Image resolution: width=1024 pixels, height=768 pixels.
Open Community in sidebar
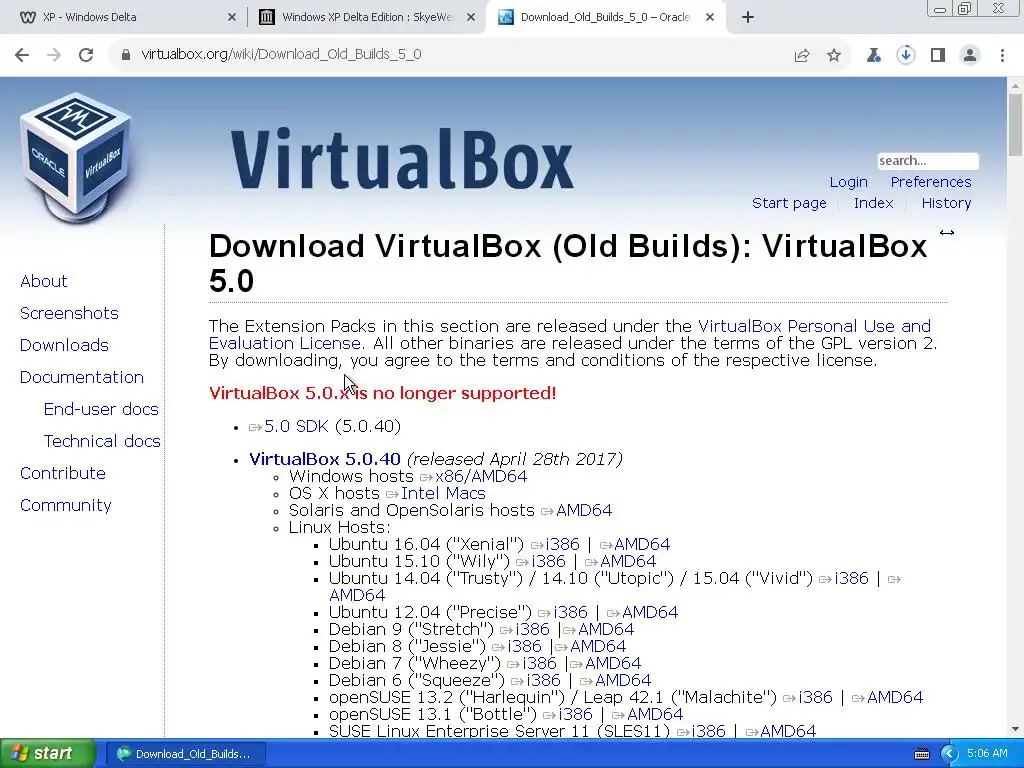coord(65,505)
